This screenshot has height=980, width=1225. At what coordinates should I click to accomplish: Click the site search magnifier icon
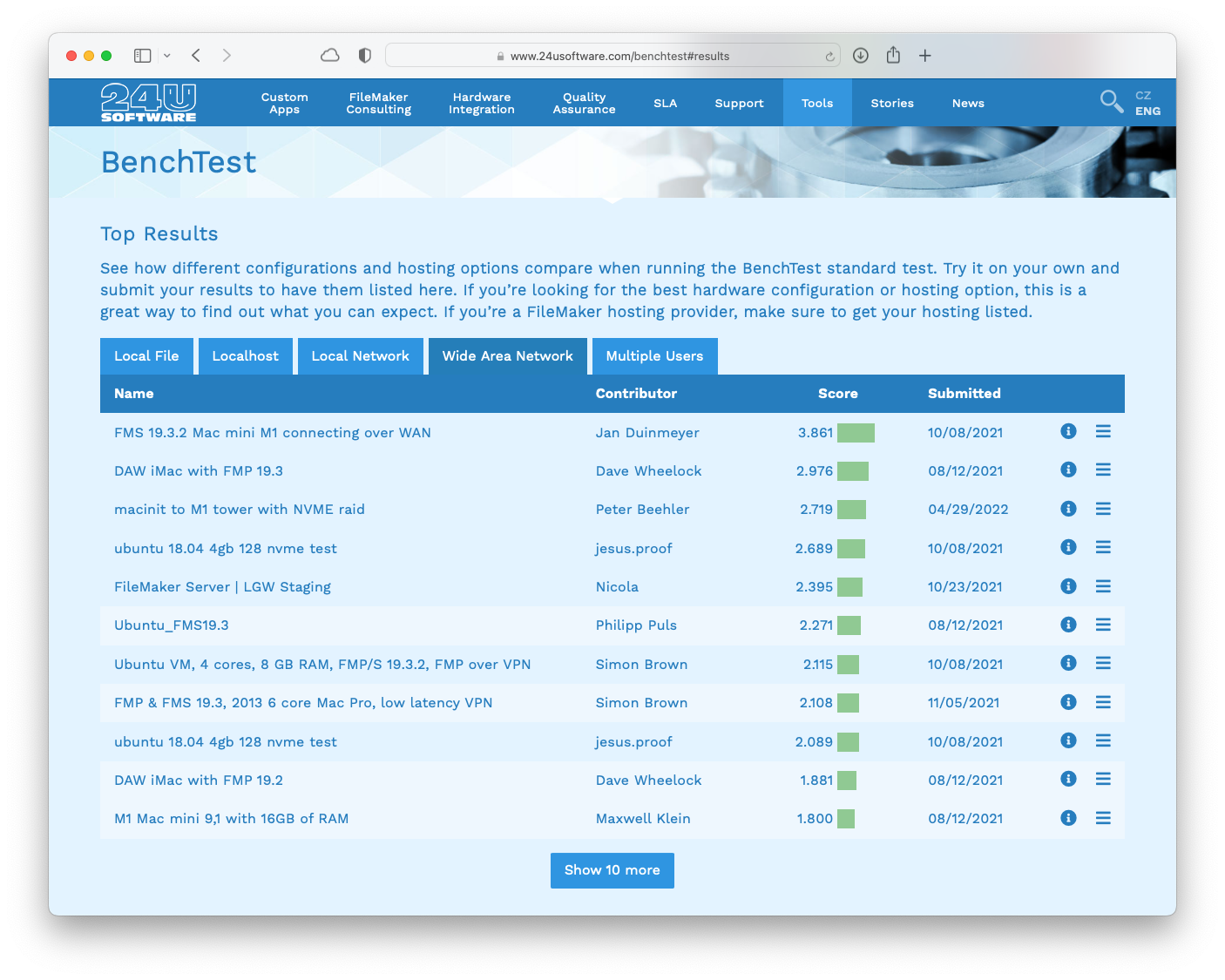[1111, 102]
